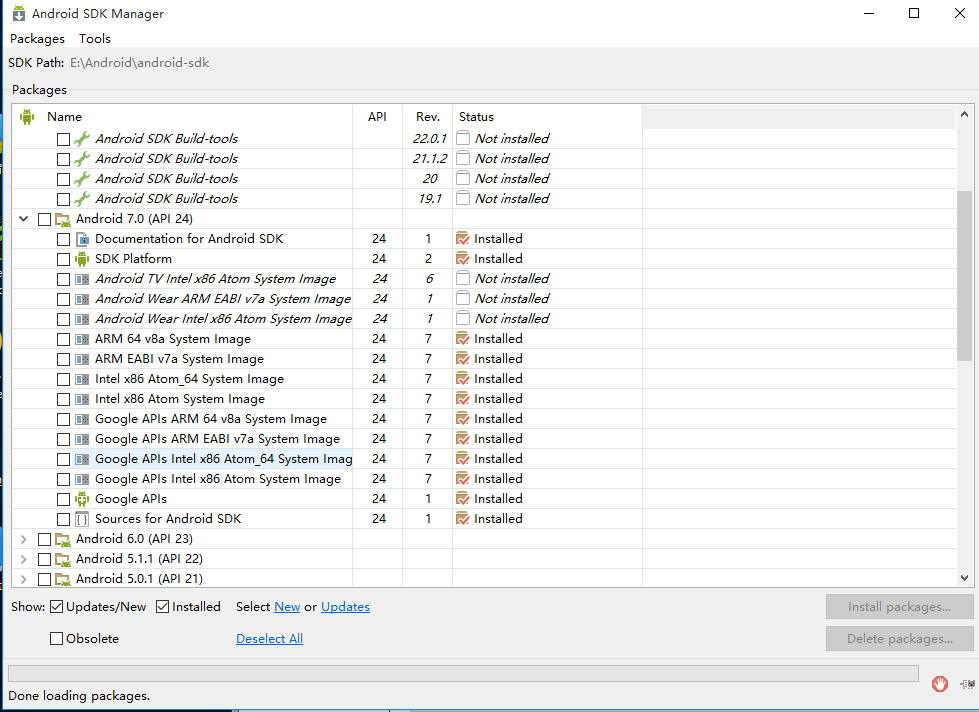Click Google APIs add-on robot icon
This screenshot has height=712, width=979.
(x=82, y=498)
